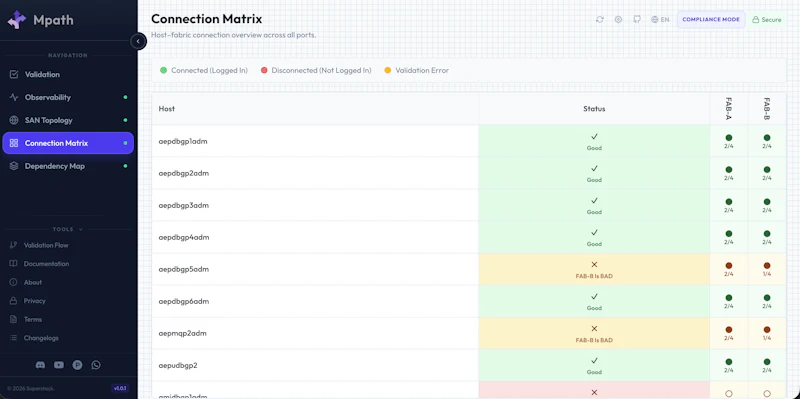The width and height of the screenshot is (800, 399).
Task: Select host aepdbgp2adm
Action: coord(184,173)
